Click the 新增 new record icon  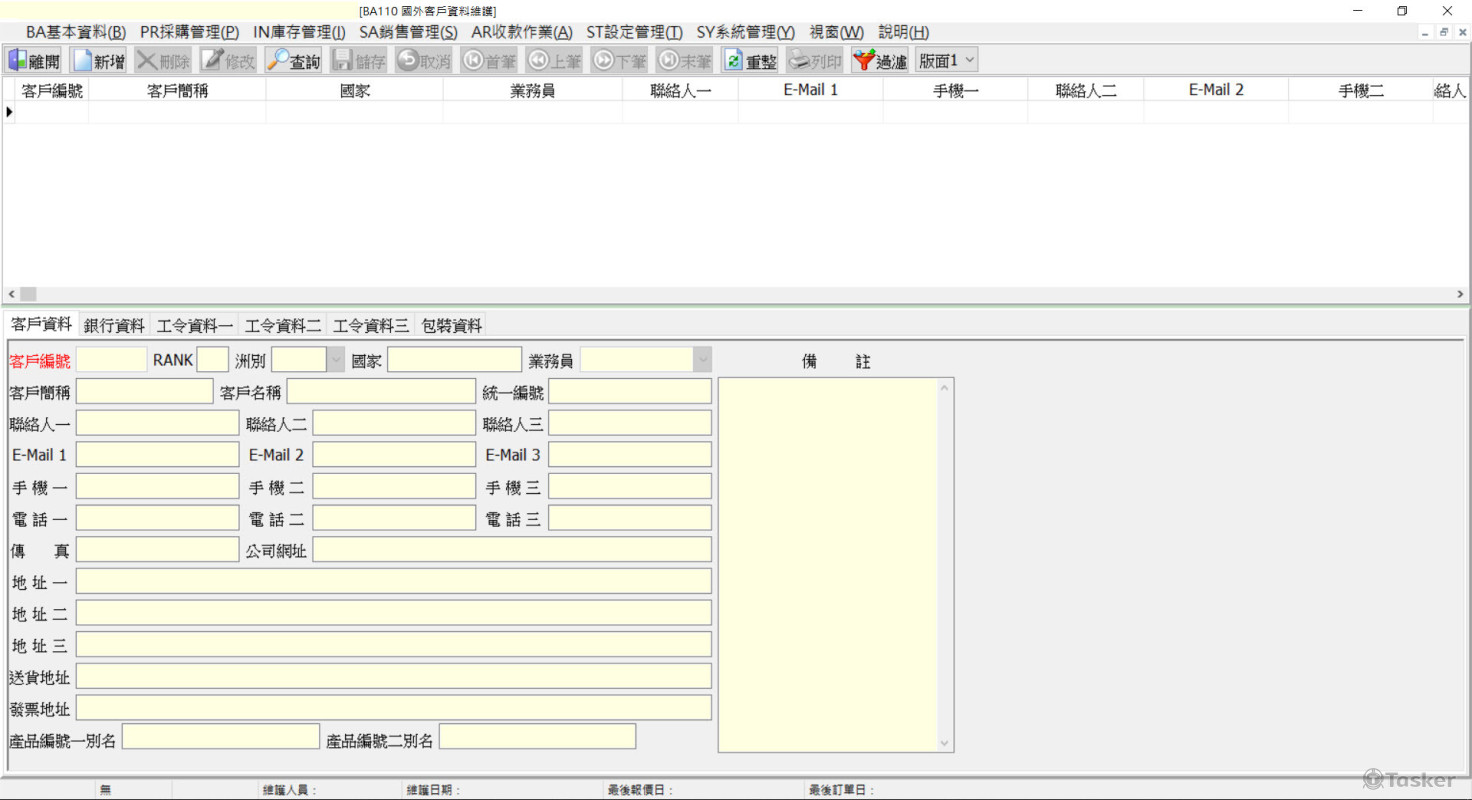click(x=83, y=61)
